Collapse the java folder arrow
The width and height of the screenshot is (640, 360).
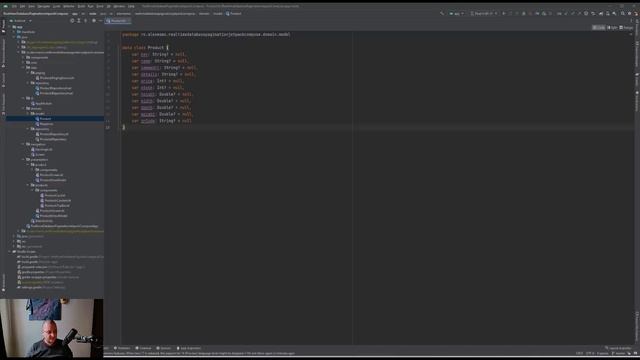(14, 37)
